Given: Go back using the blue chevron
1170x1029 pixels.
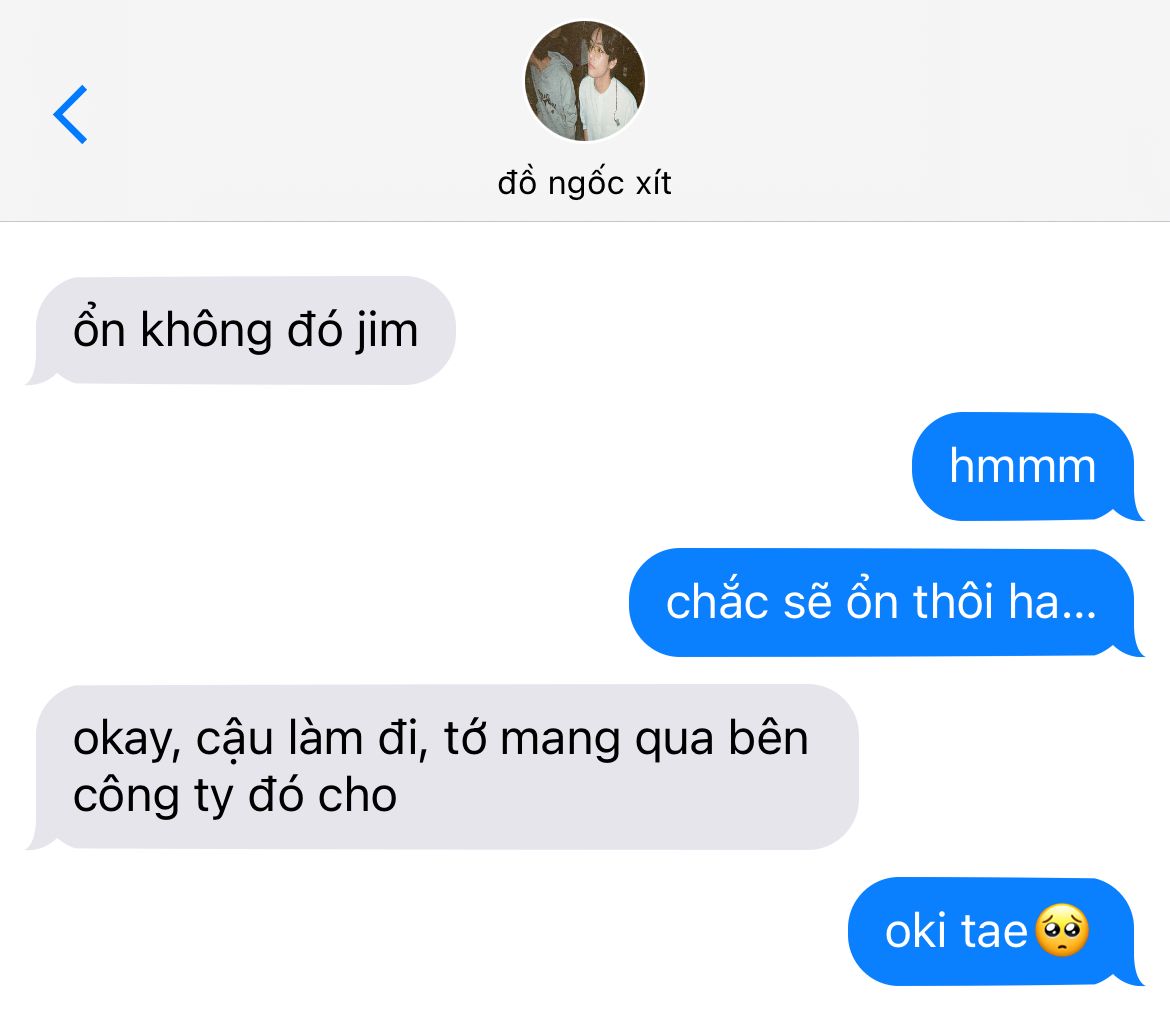Looking at the screenshot, I should coord(71,114).
